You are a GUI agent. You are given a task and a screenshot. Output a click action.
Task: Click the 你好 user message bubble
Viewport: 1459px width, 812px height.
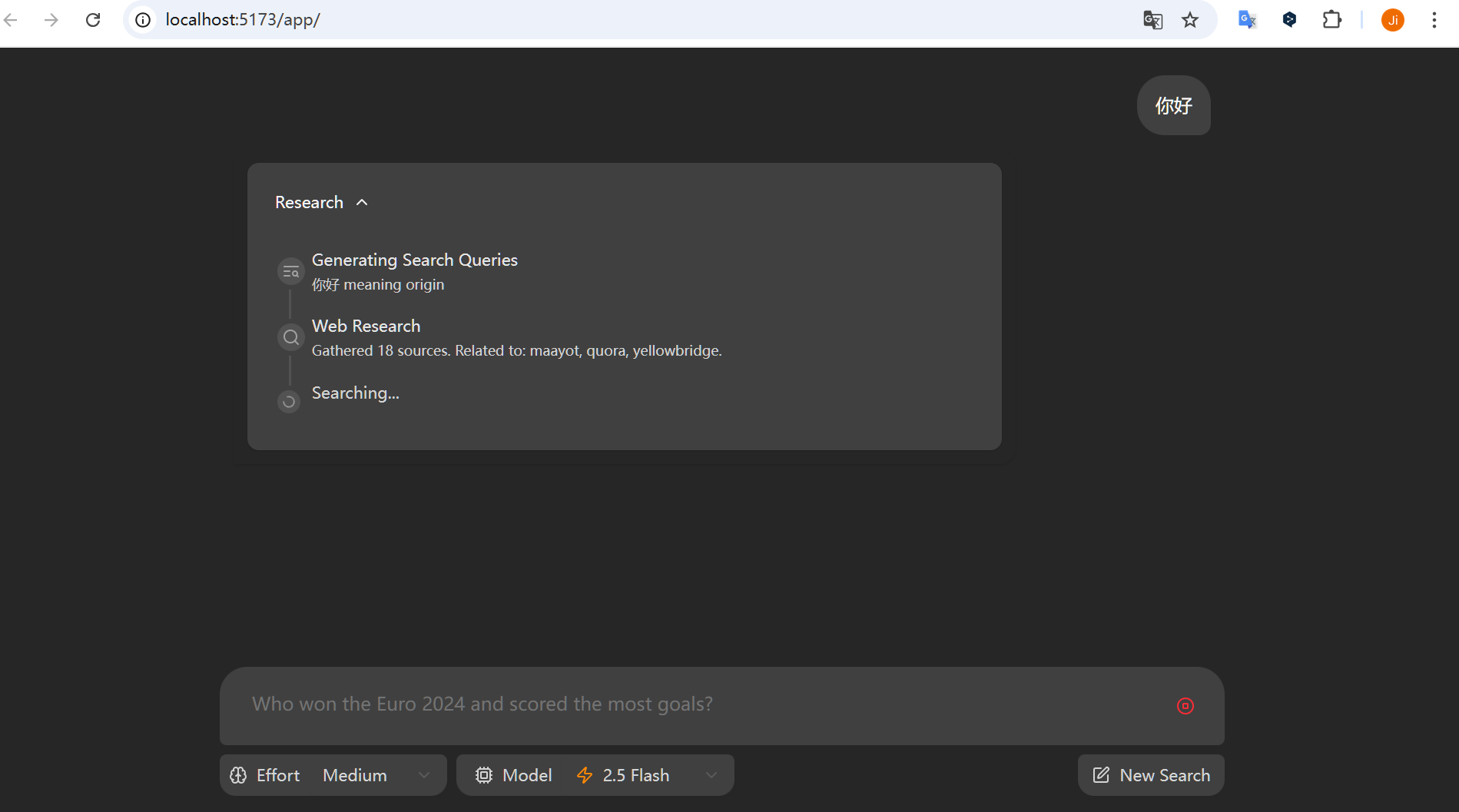coord(1174,105)
